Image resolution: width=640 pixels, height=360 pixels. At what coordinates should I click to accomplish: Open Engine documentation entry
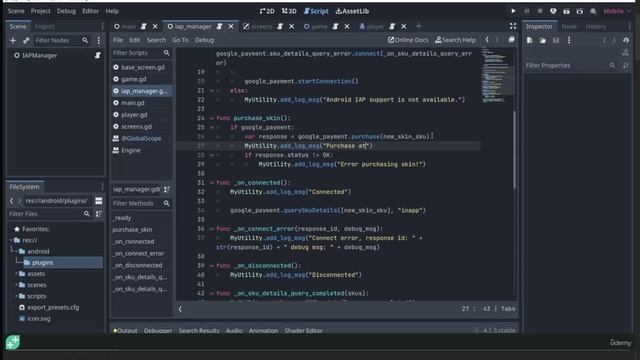(x=131, y=150)
